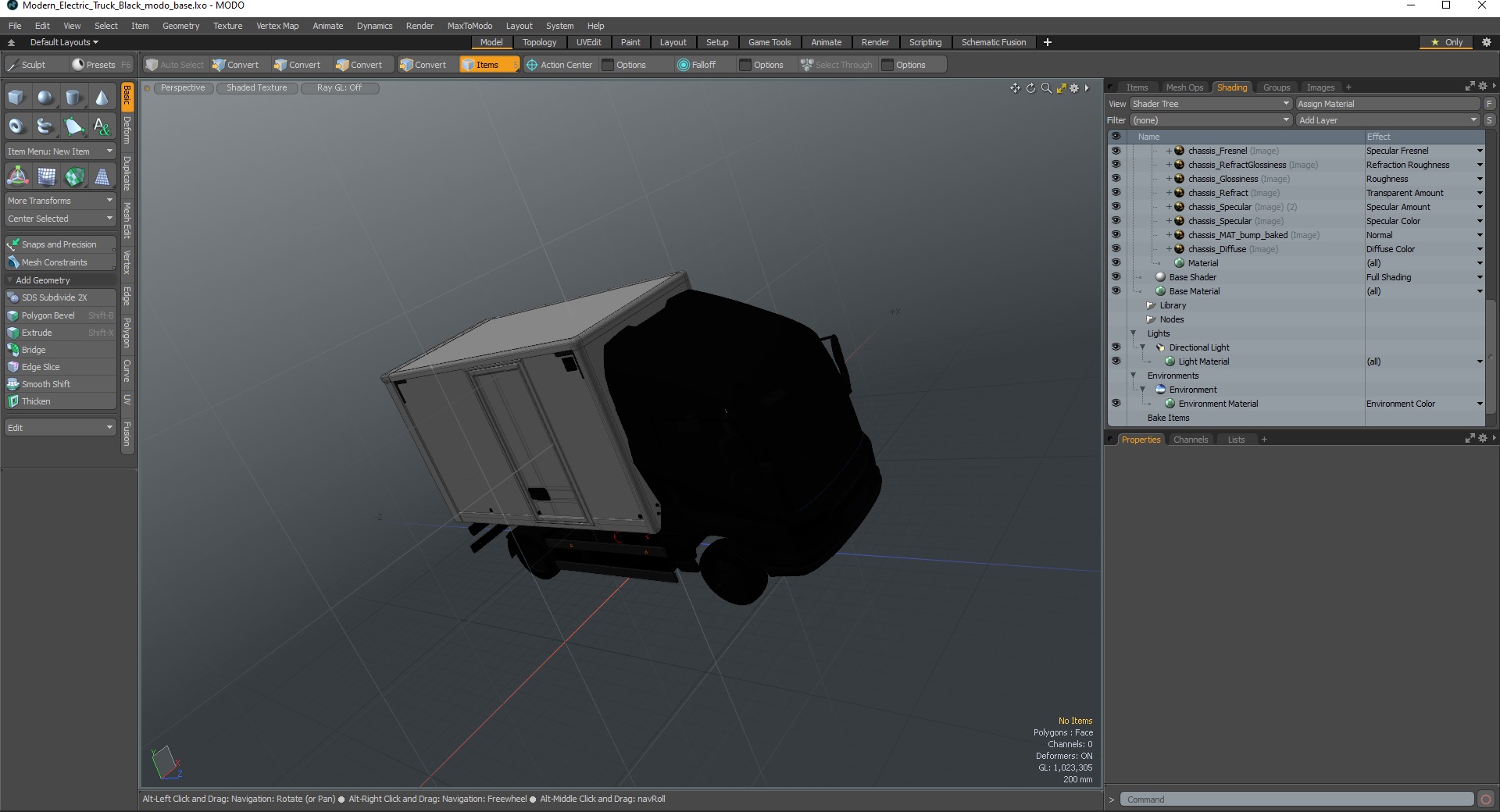
Task: Toggle visibility of Environment Material
Action: [x=1116, y=404]
